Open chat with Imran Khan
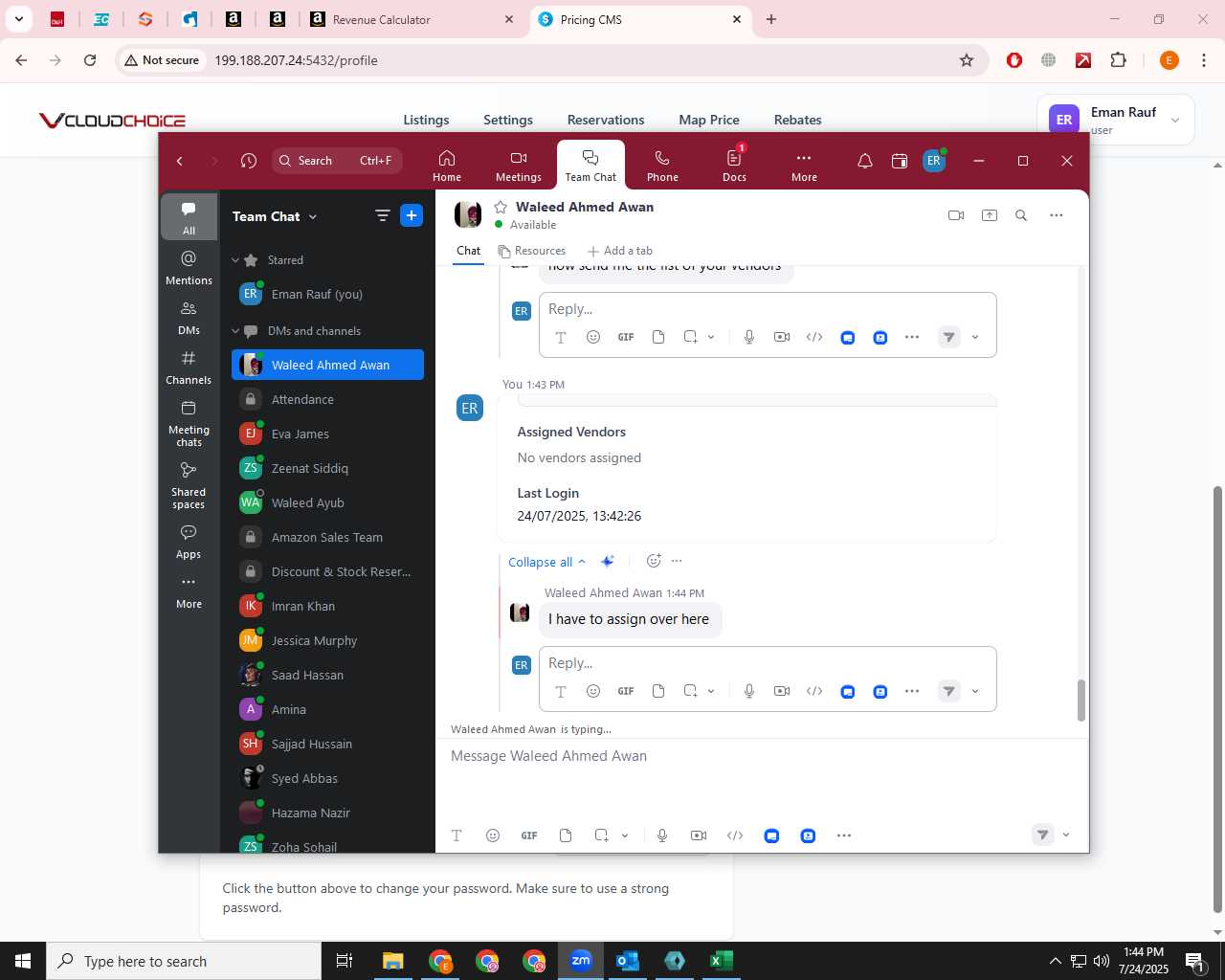Screen dimensions: 1225x980 327,607
